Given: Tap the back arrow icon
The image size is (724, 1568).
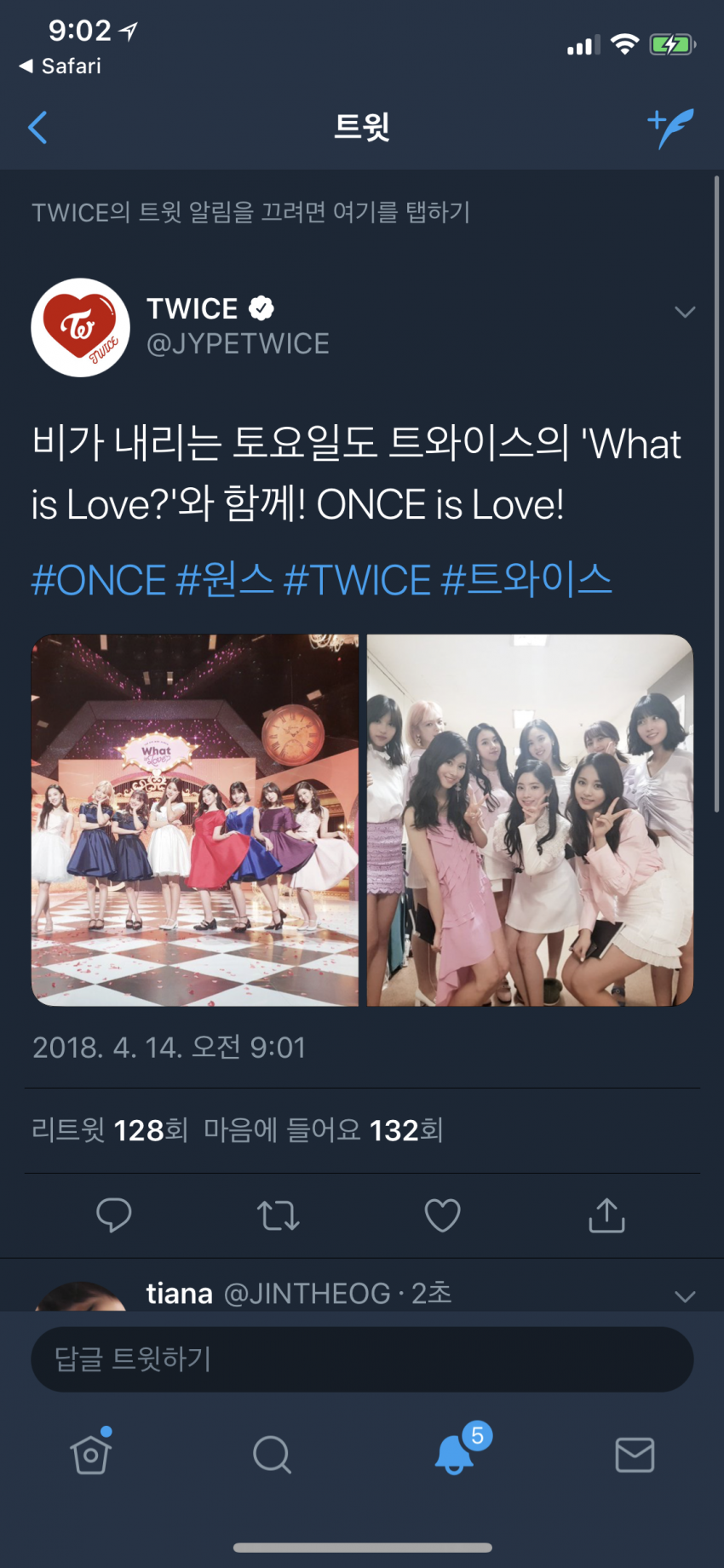Looking at the screenshot, I should click(37, 128).
